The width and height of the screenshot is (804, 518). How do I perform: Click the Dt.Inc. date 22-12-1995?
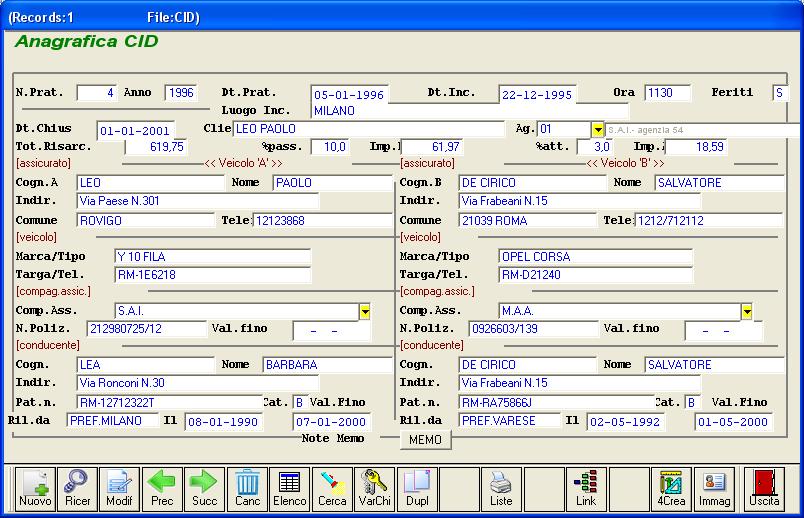(x=537, y=94)
